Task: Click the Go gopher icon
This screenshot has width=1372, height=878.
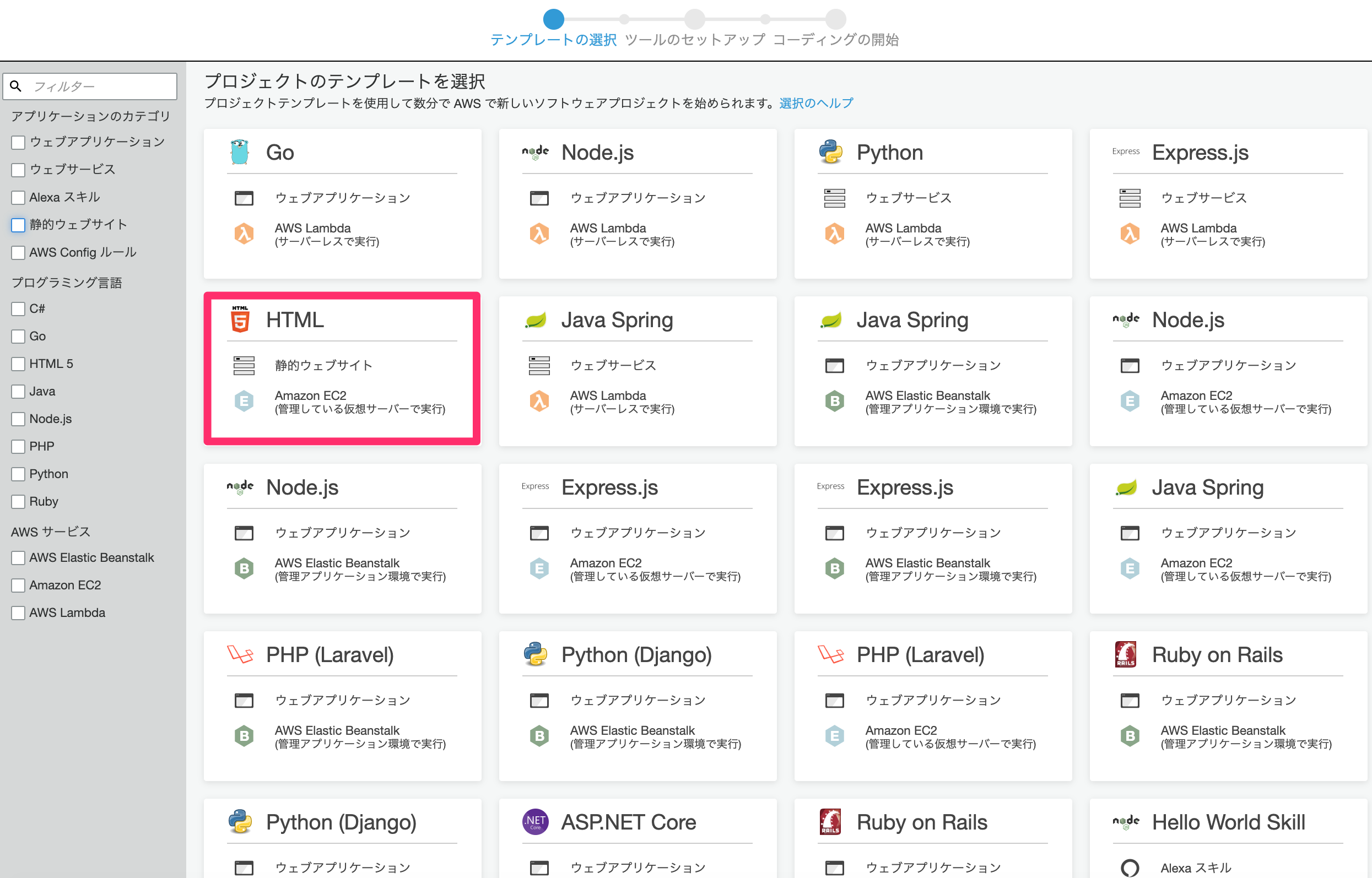Action: (x=240, y=152)
